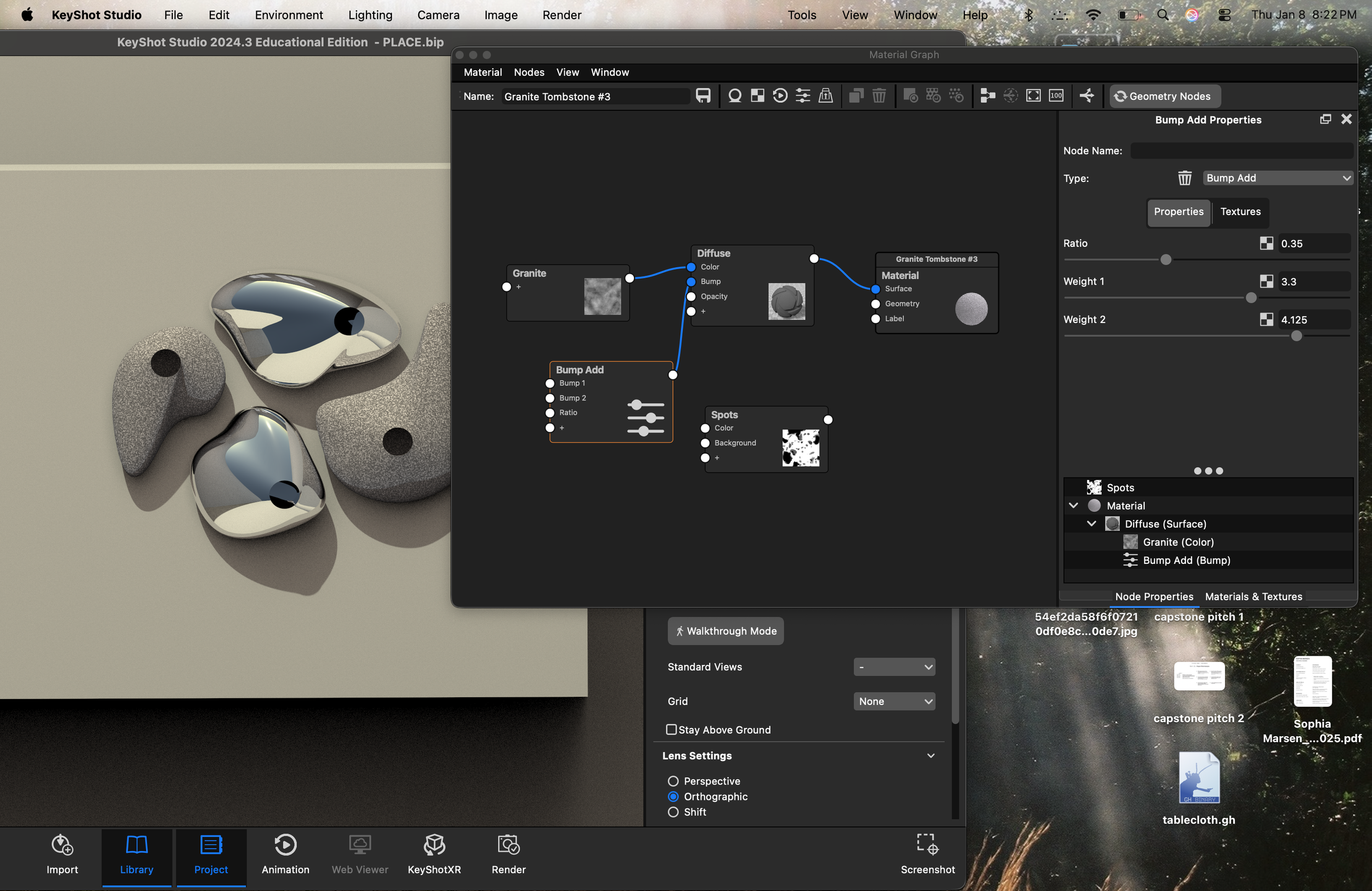Enable Stay Above Ground checkbox
Screen dimensions: 1372x891
point(672,730)
